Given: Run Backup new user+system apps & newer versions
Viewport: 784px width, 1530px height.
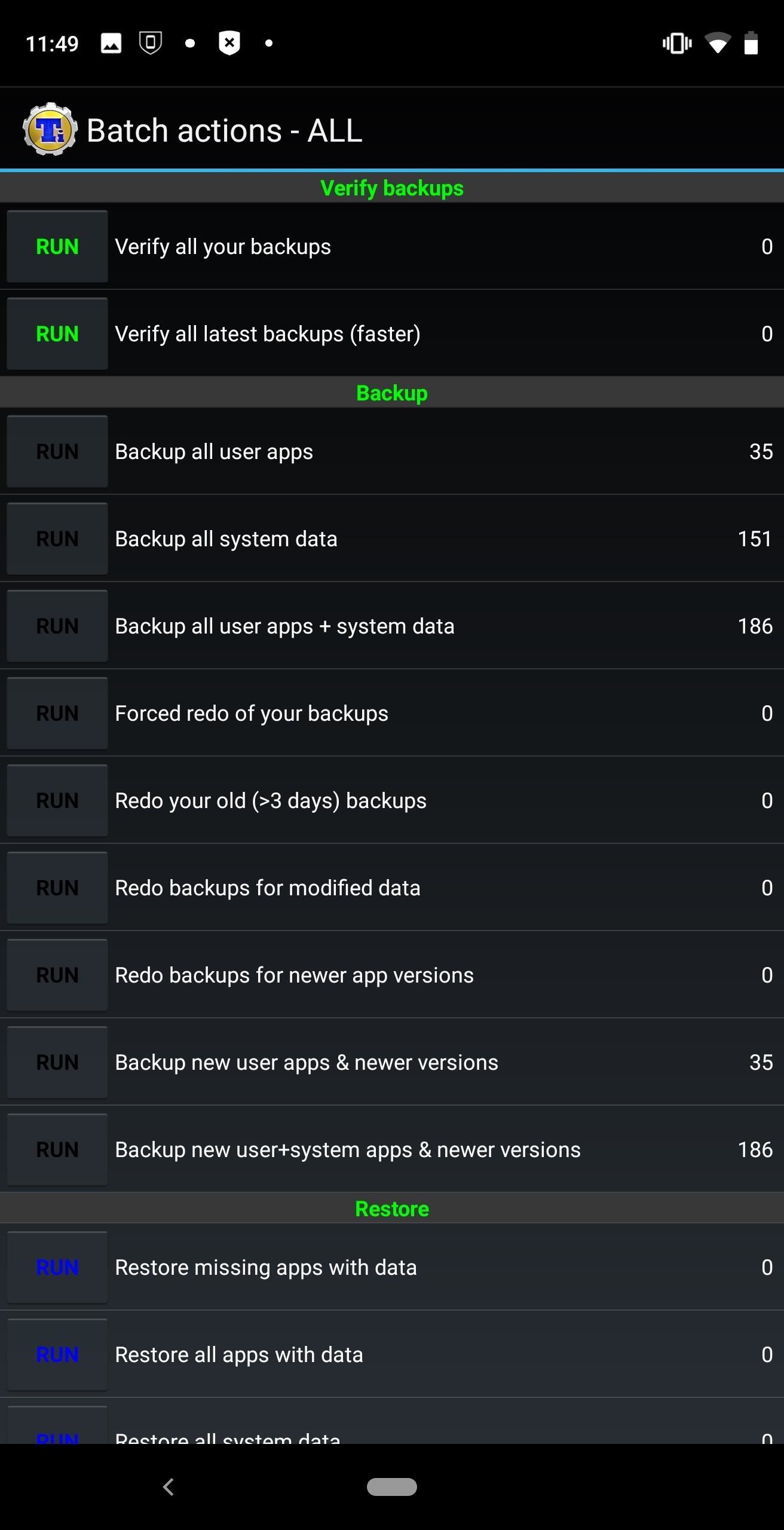Looking at the screenshot, I should click(x=57, y=1149).
